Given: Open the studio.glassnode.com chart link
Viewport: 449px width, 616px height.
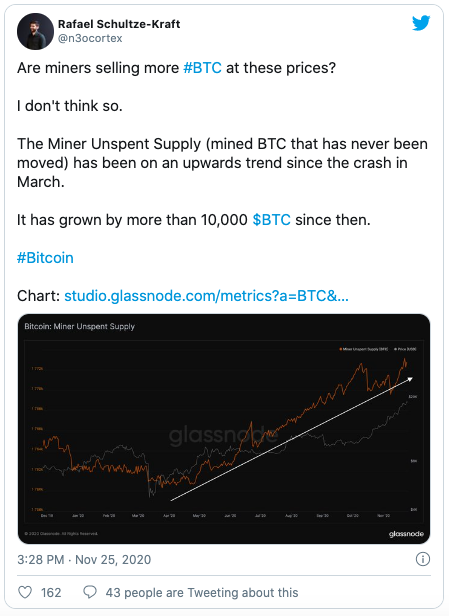Looking at the screenshot, I should pyautogui.click(x=206, y=296).
